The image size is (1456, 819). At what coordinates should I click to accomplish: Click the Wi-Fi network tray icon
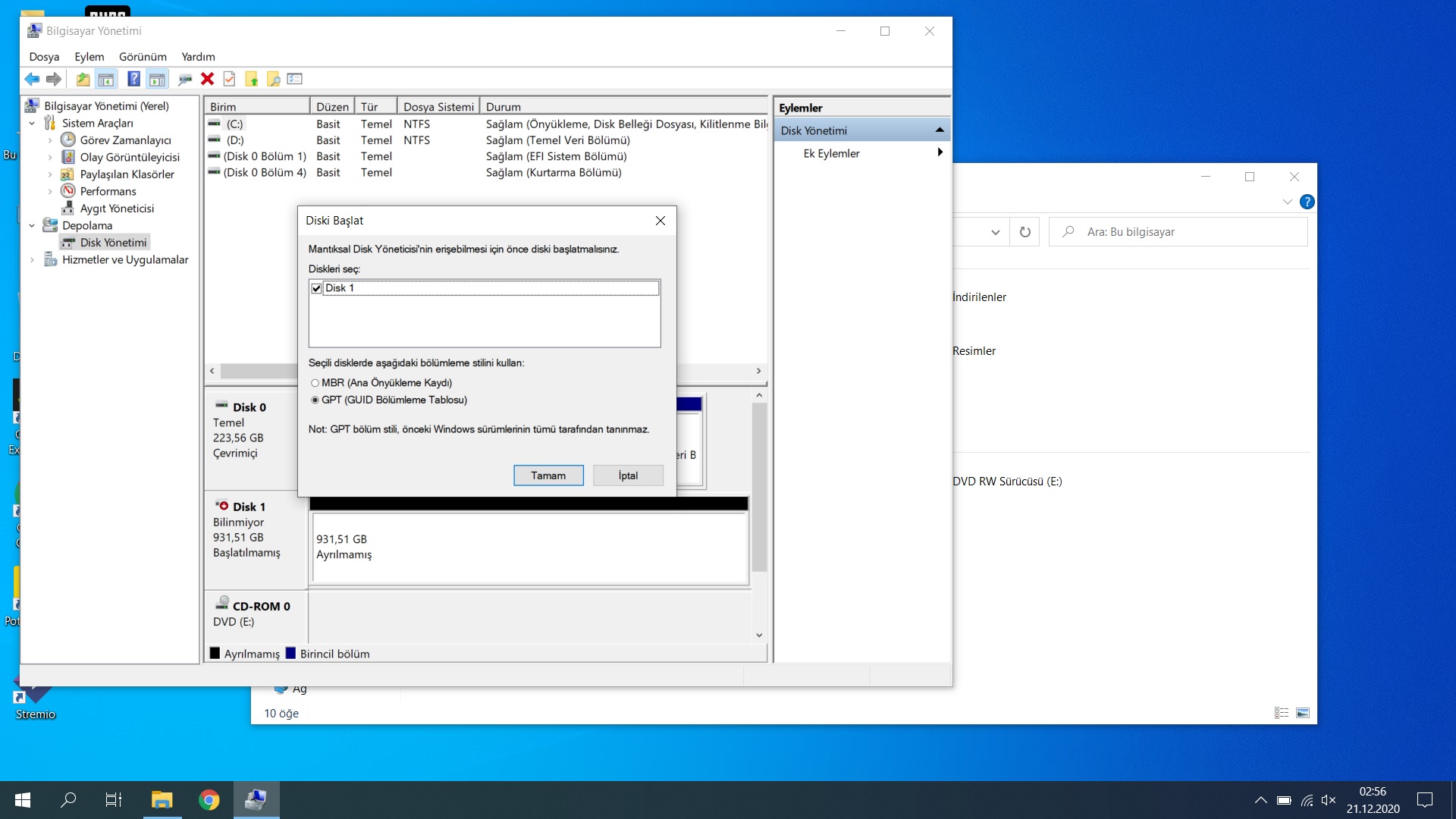pos(1307,801)
